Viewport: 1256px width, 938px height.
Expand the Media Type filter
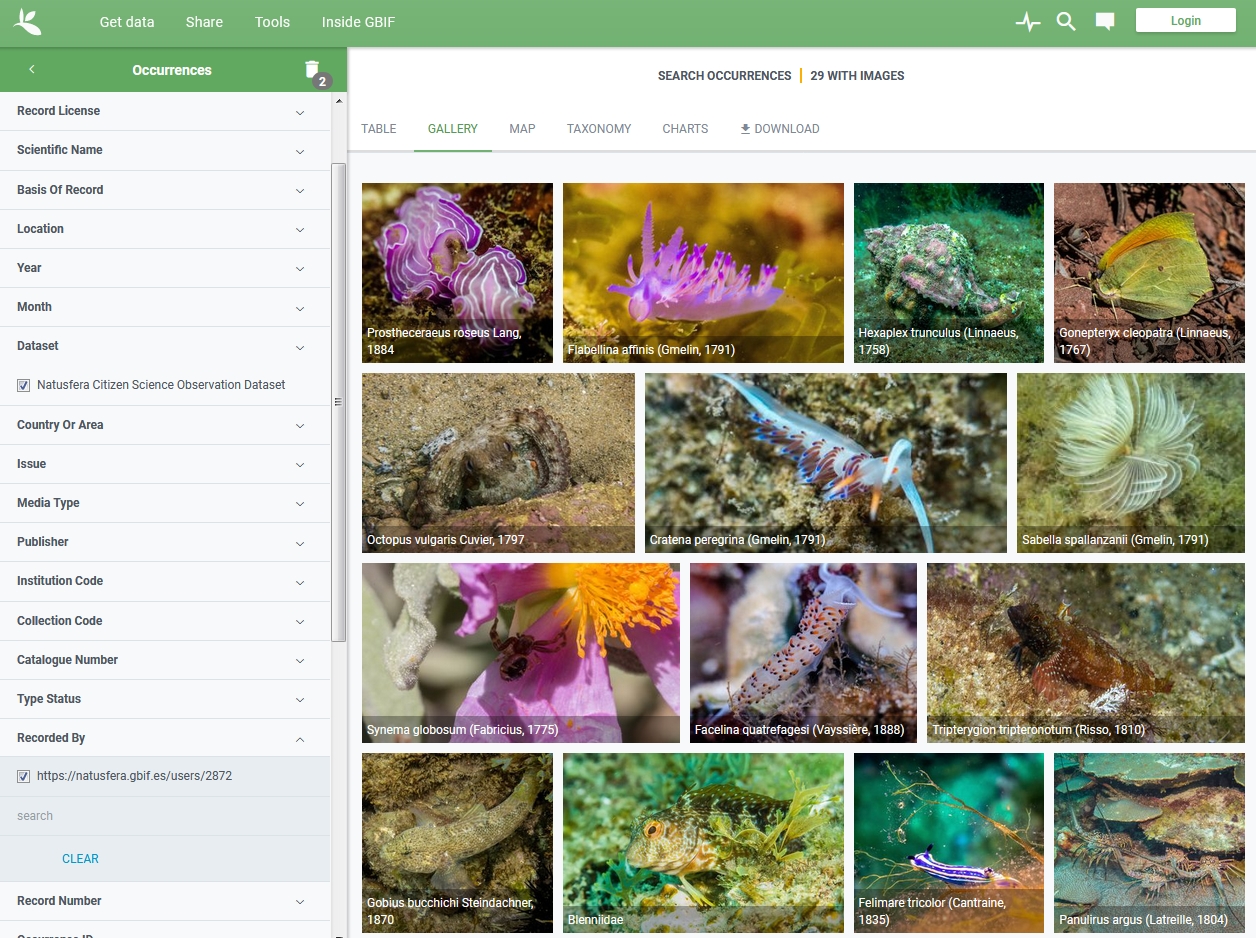click(300, 504)
